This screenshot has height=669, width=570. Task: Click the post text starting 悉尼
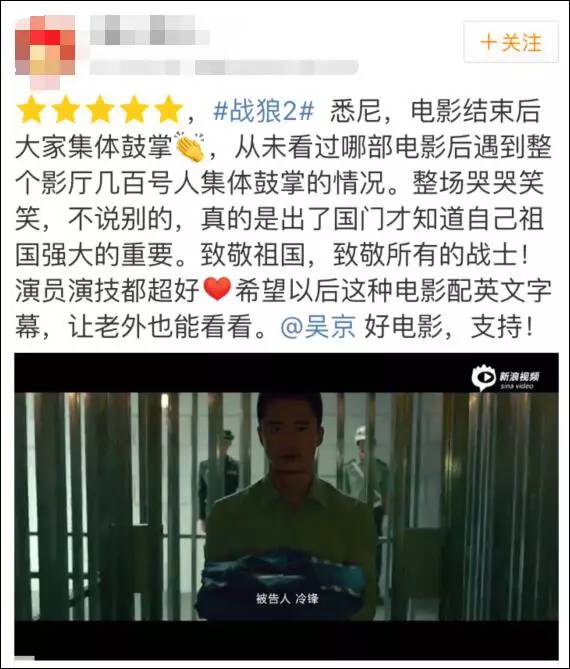pos(283,218)
